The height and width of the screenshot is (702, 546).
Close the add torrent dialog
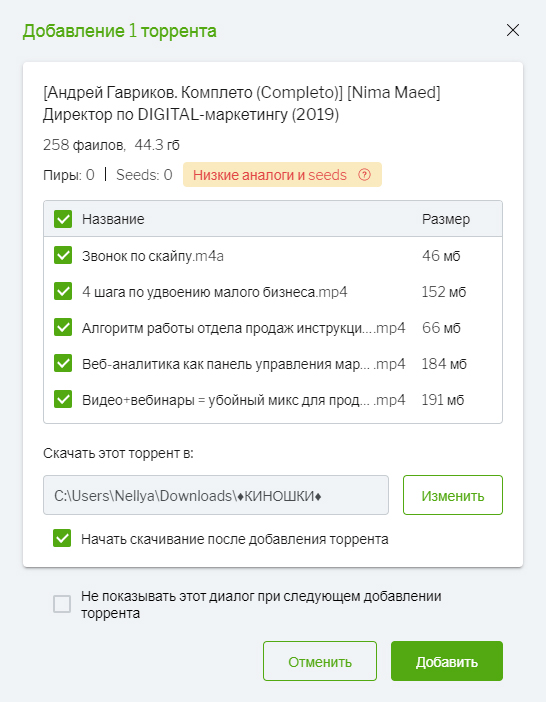[x=512, y=30]
